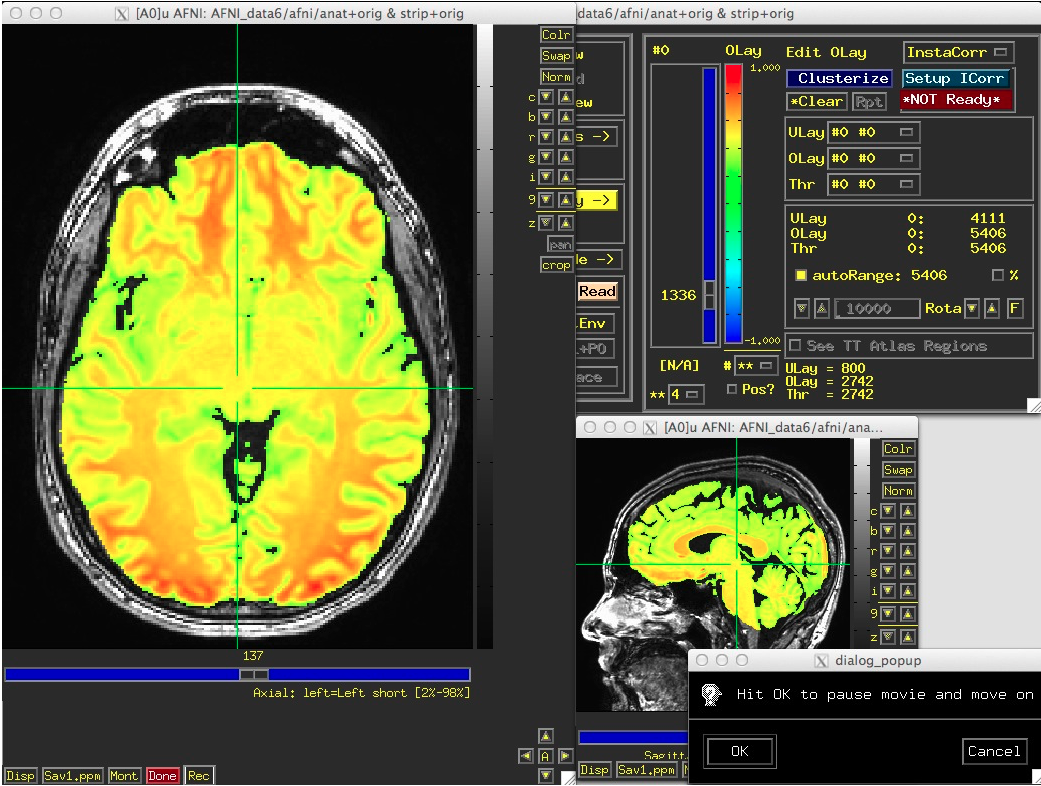Click the down arrow of the axial arrowpad
Screen dimensions: 1041x786
click(x=546, y=775)
